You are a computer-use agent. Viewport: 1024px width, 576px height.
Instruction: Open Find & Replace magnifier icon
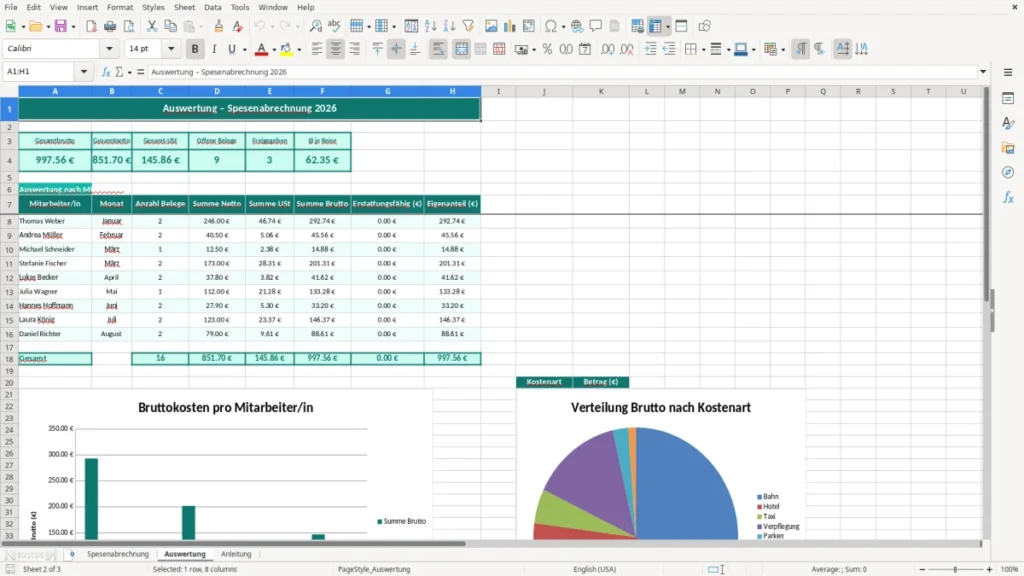coord(315,26)
